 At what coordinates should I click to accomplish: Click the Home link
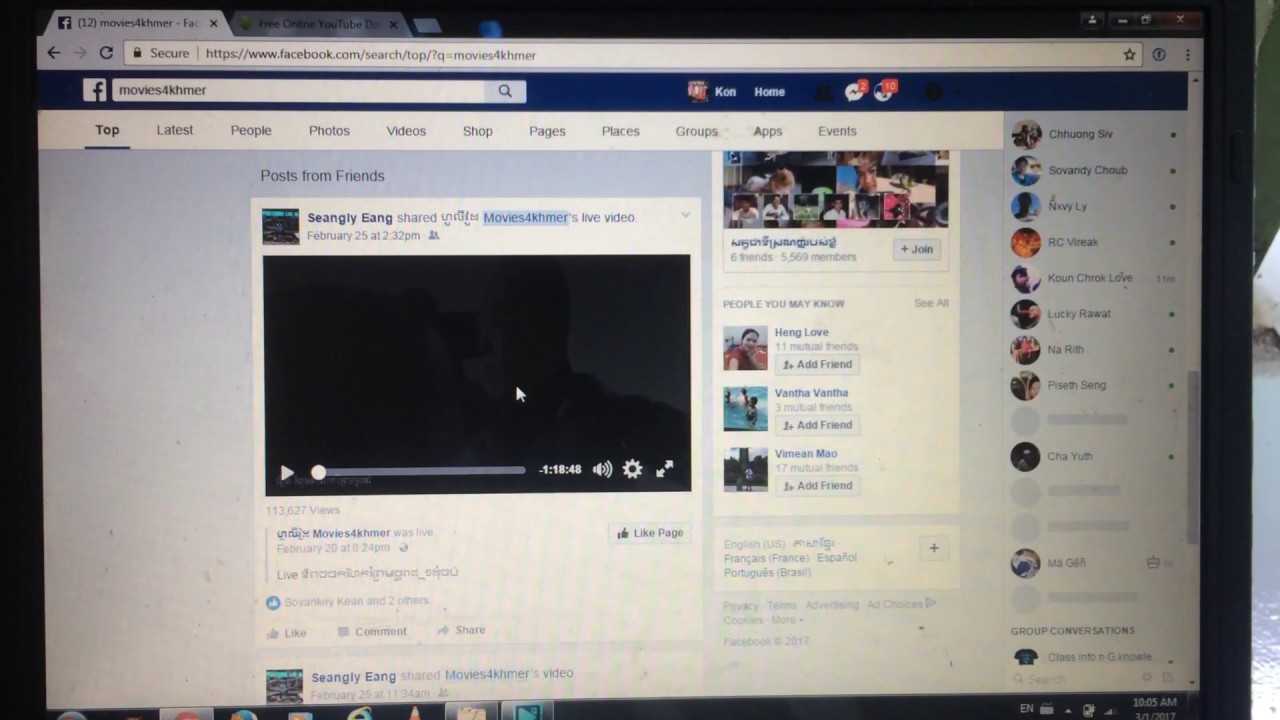(x=769, y=92)
